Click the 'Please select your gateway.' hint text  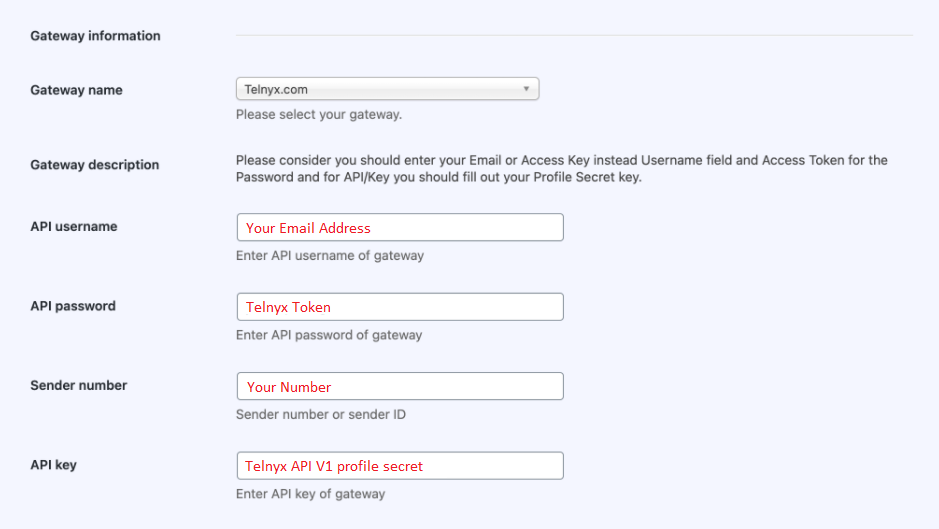tap(319, 114)
